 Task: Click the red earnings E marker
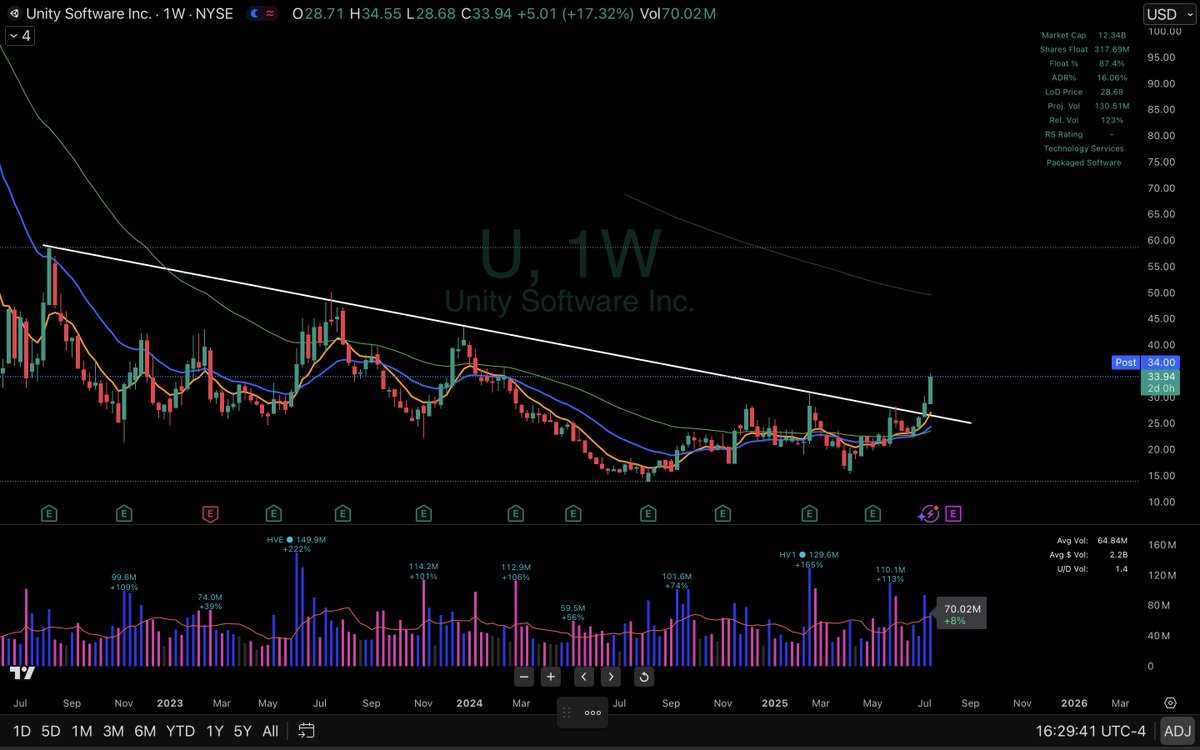210,514
